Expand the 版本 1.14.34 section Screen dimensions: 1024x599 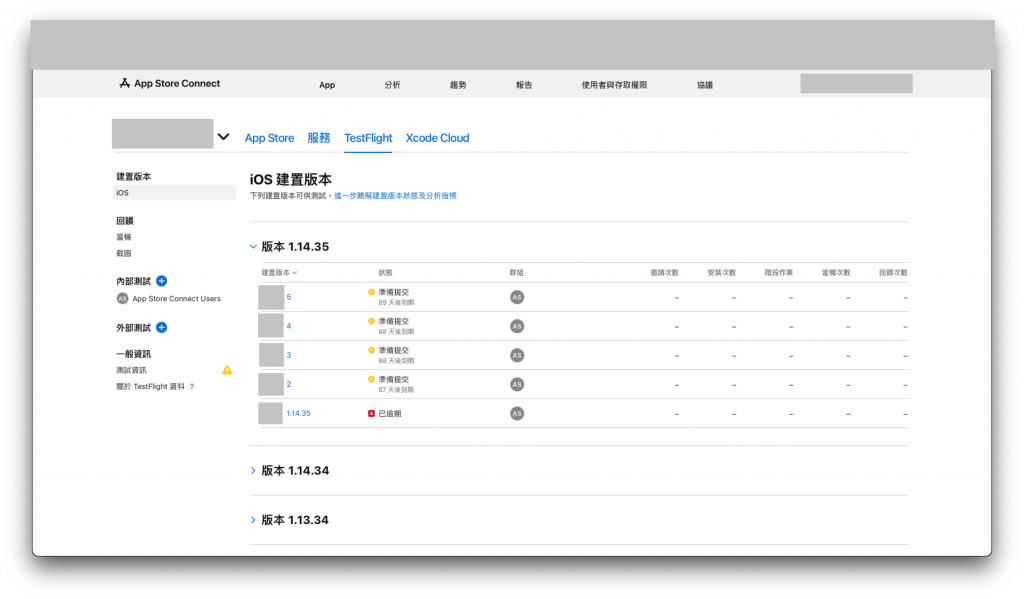pyautogui.click(x=253, y=470)
